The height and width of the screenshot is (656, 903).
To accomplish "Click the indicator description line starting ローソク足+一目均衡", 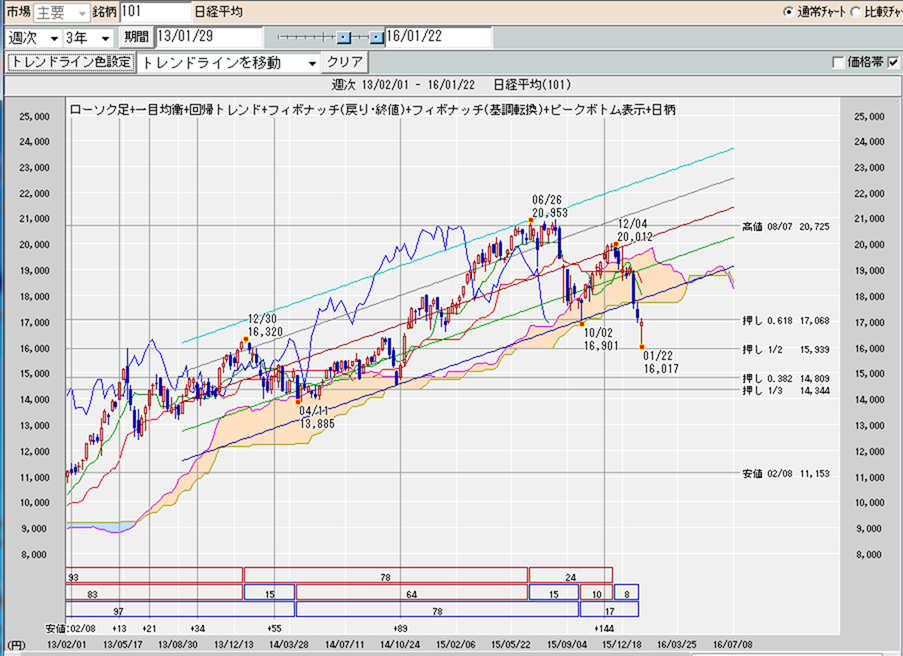I will (x=373, y=109).
